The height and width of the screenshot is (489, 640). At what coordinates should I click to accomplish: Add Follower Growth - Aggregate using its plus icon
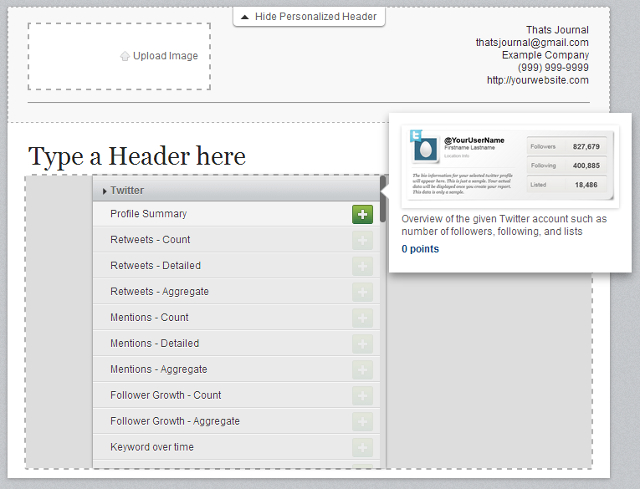pos(362,422)
